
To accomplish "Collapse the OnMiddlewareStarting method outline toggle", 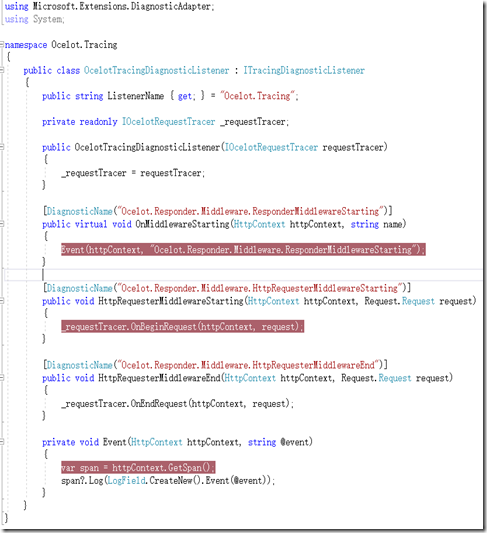I will coord(2,224).
